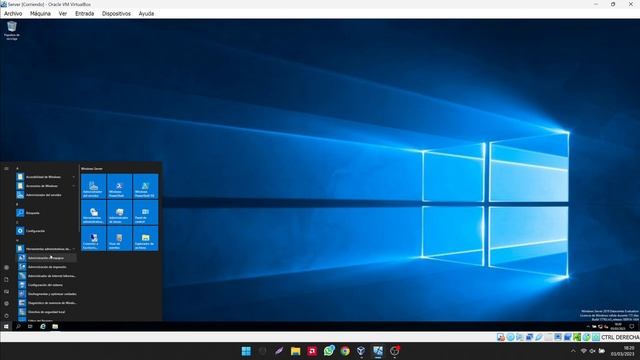
Task: Click the Start menu settings gear icon
Action: pyautogui.click(x=6, y=304)
